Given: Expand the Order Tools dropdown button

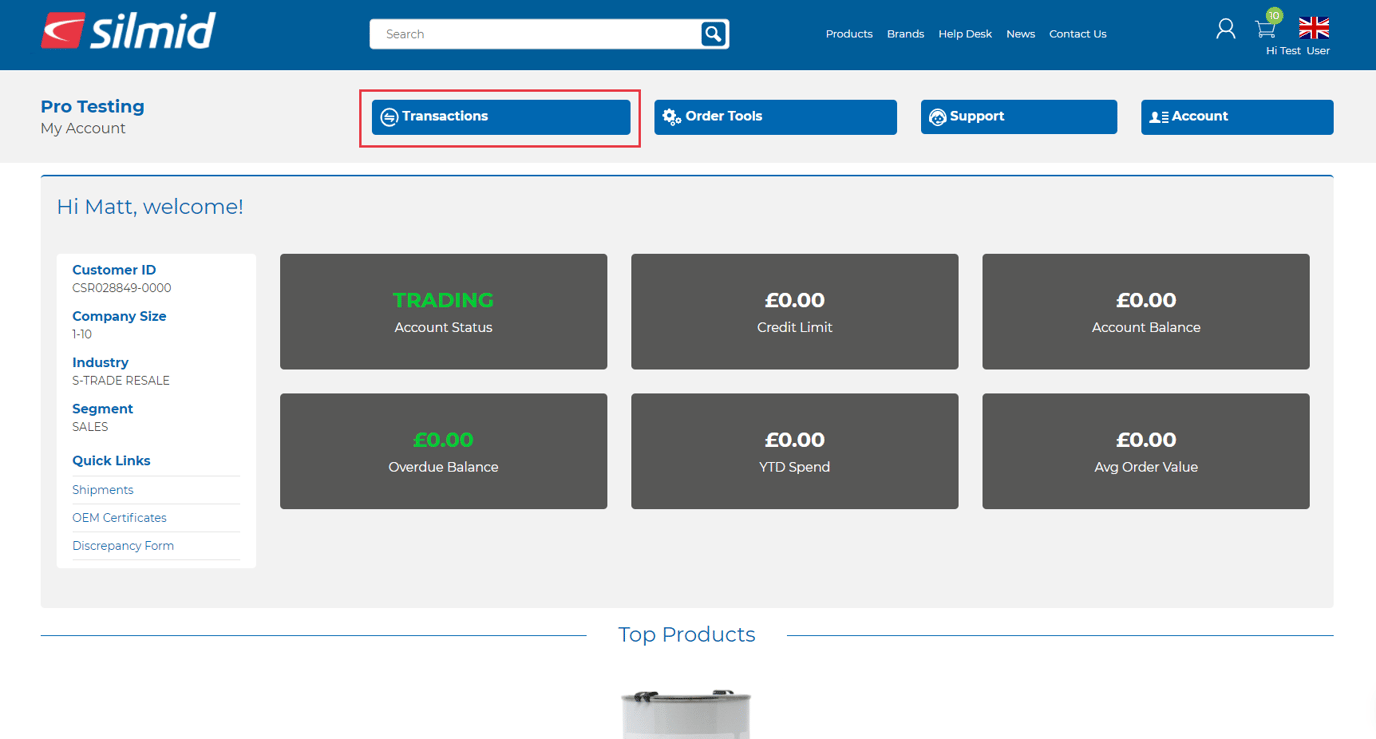Looking at the screenshot, I should tap(775, 117).
